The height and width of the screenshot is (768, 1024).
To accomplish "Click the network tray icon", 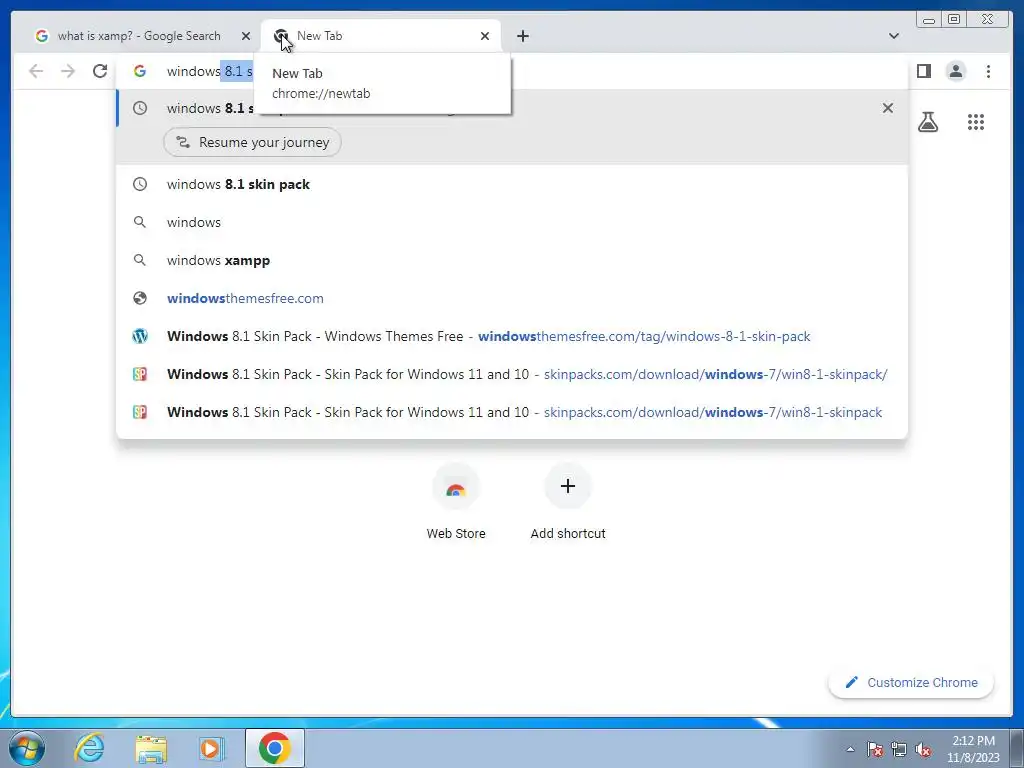I will pos(899,749).
